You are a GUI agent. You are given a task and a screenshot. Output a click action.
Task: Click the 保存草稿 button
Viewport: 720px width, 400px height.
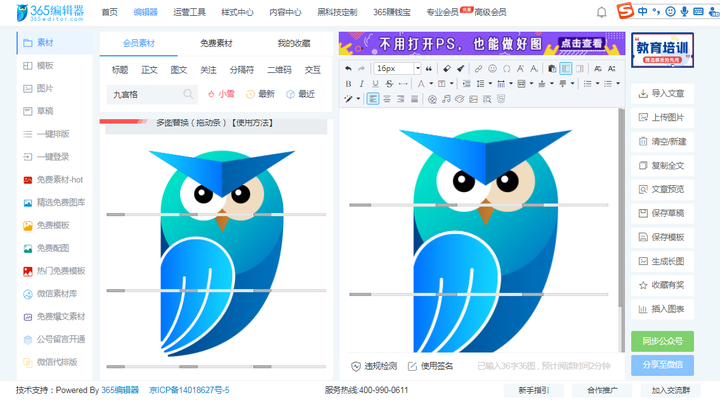[x=662, y=213]
